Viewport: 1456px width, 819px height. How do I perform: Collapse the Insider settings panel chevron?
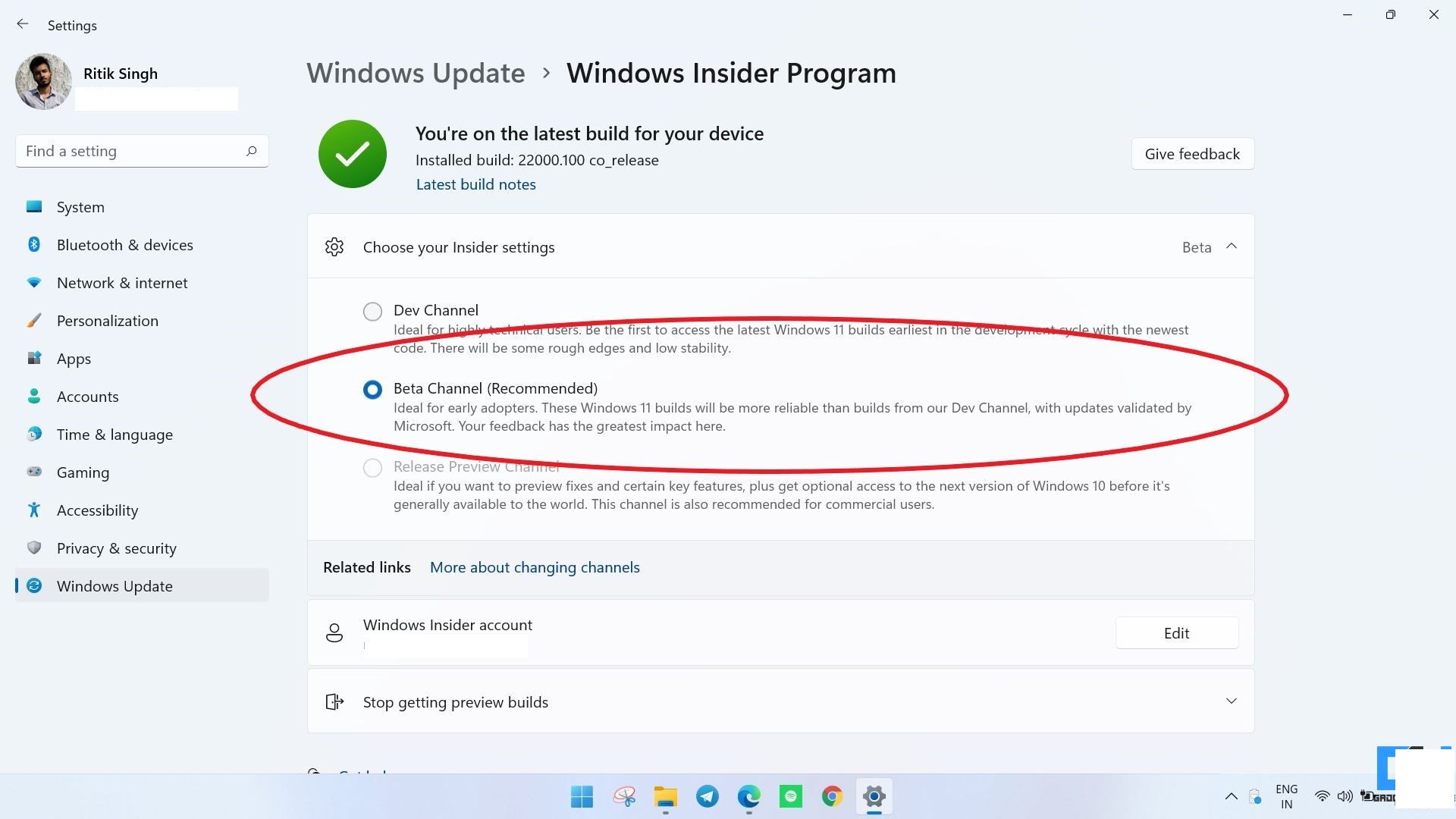tap(1231, 245)
